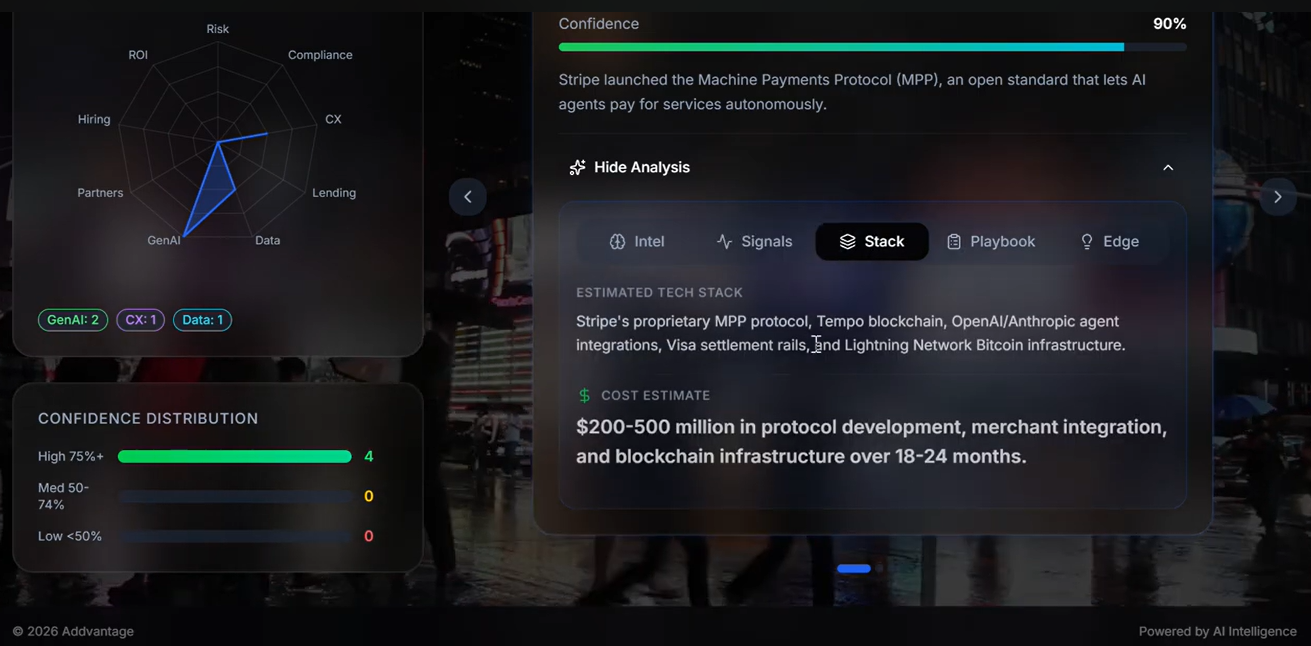Click the High 75%+ green bar
This screenshot has height=646, width=1311.
[234, 456]
